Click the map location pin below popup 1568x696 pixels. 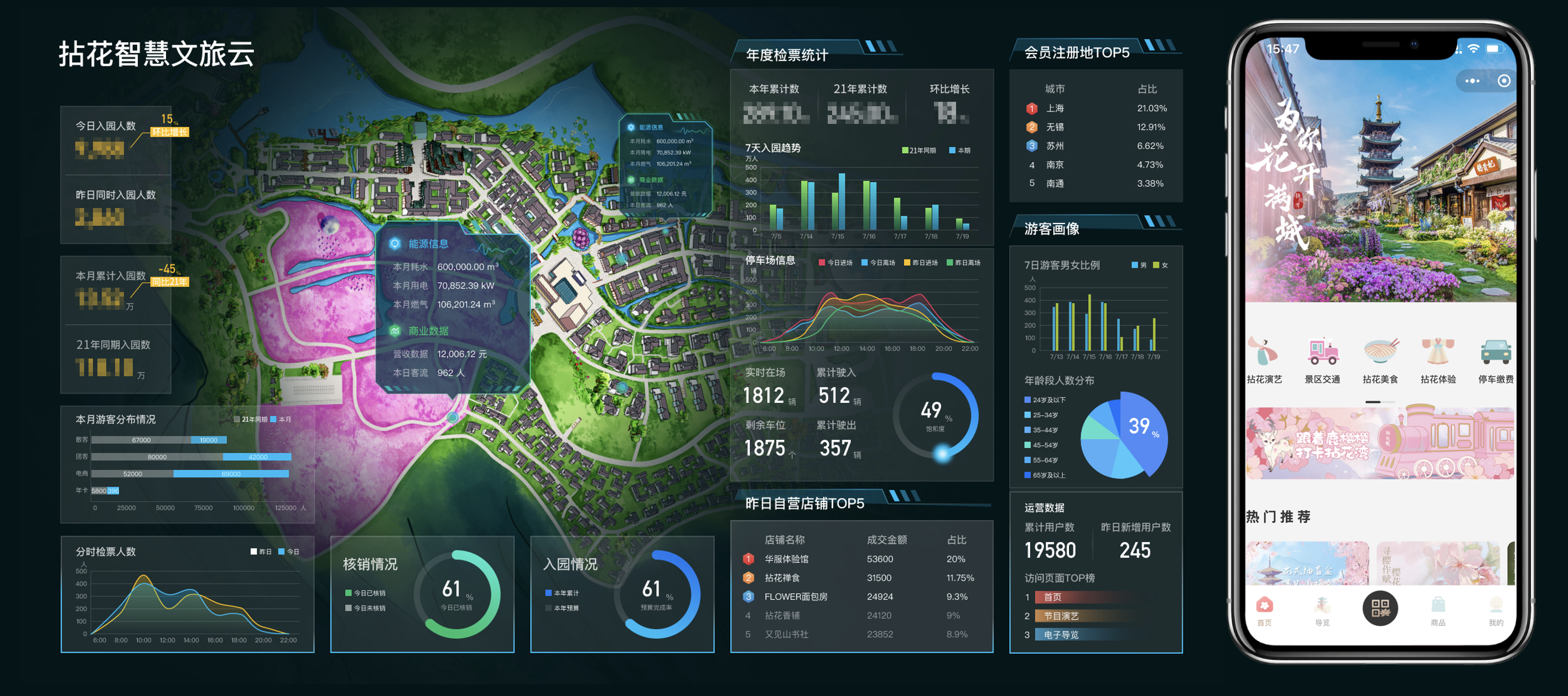pyautogui.click(x=452, y=417)
